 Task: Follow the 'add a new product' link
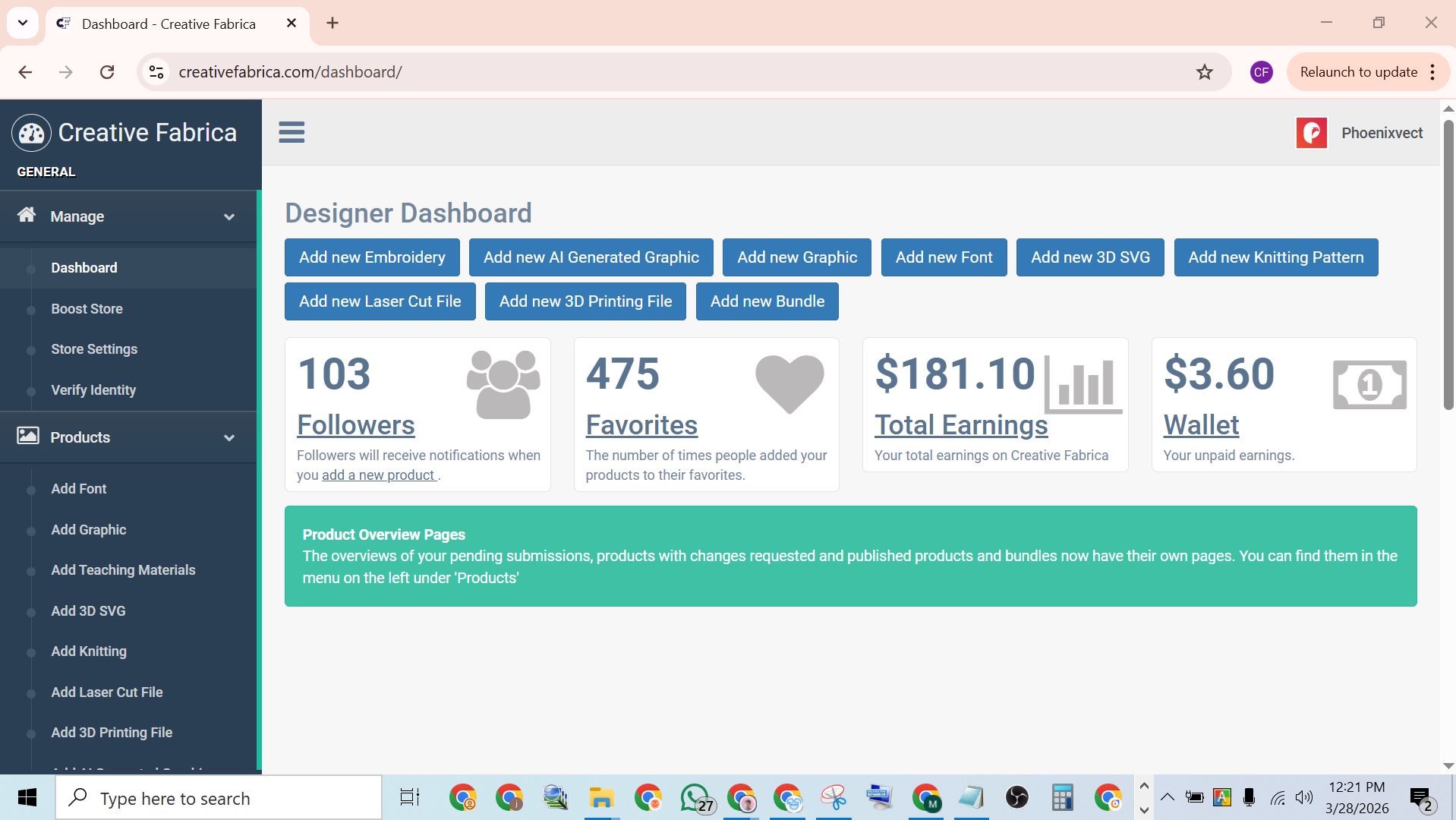coord(379,475)
